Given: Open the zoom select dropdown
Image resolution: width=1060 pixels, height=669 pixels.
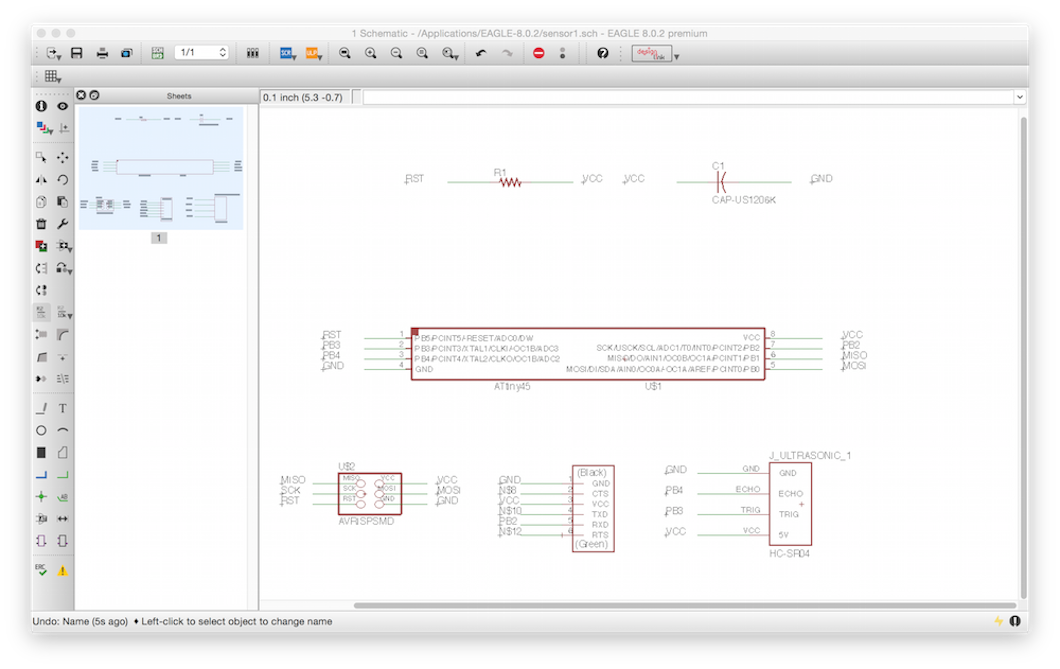Looking at the screenshot, I should [450, 53].
